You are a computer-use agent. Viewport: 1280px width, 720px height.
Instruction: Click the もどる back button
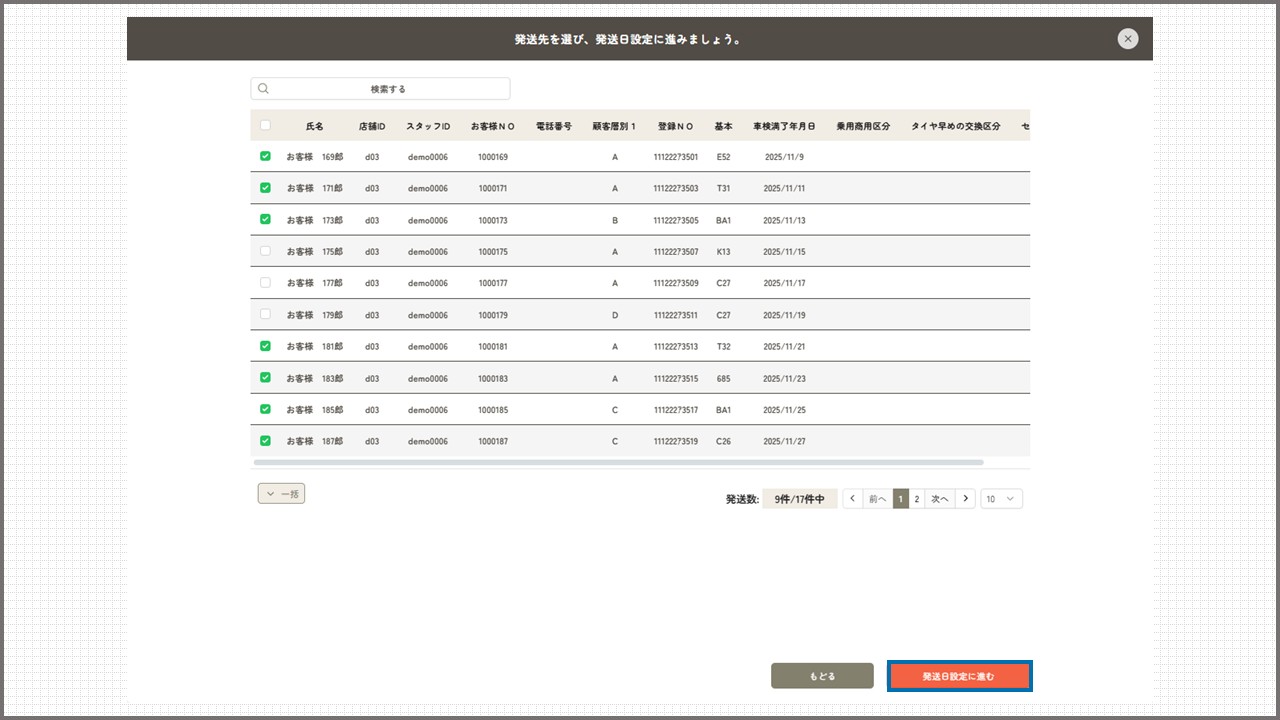point(822,676)
